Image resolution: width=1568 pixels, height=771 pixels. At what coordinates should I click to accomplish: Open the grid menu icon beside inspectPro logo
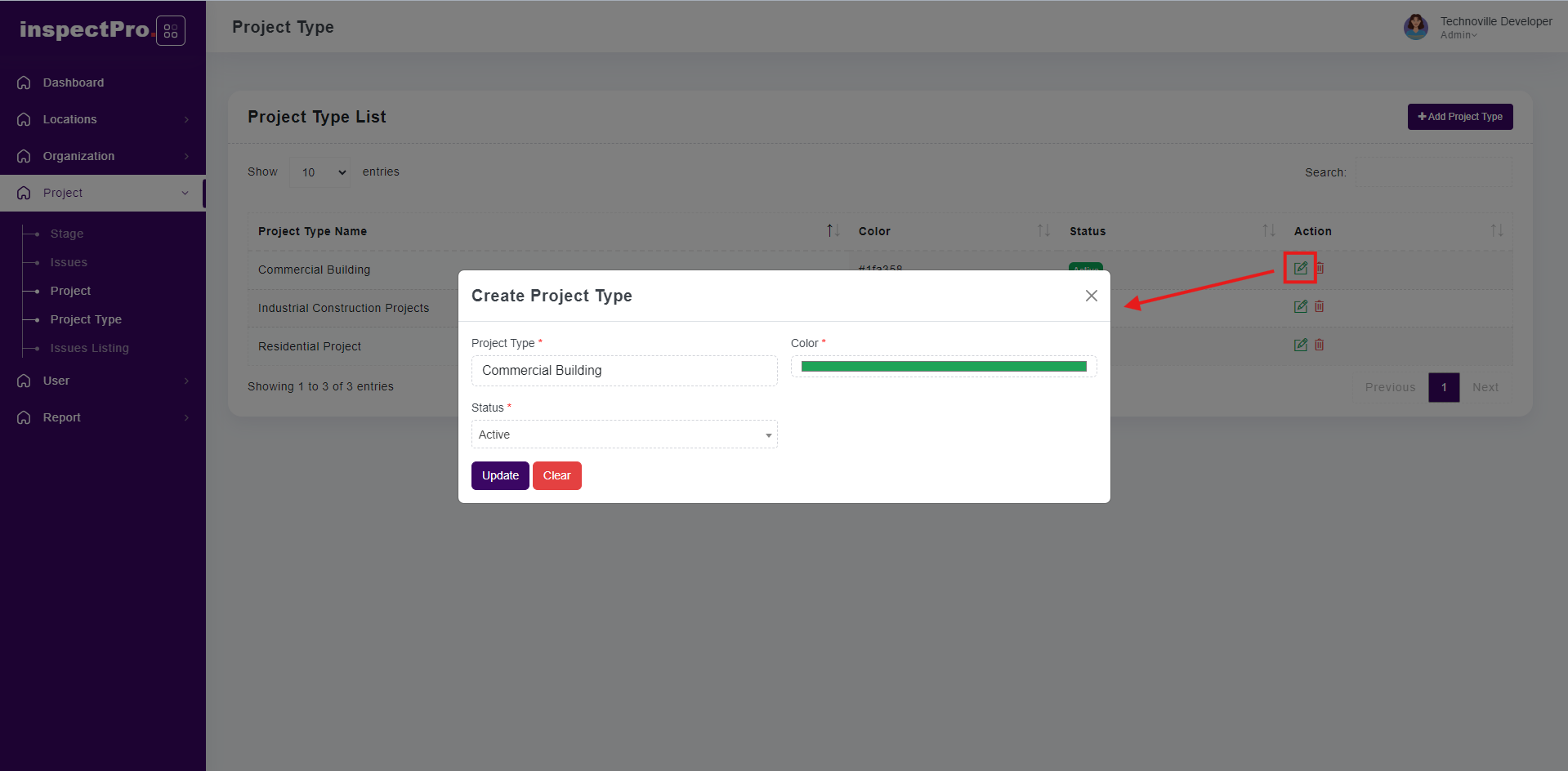click(170, 31)
